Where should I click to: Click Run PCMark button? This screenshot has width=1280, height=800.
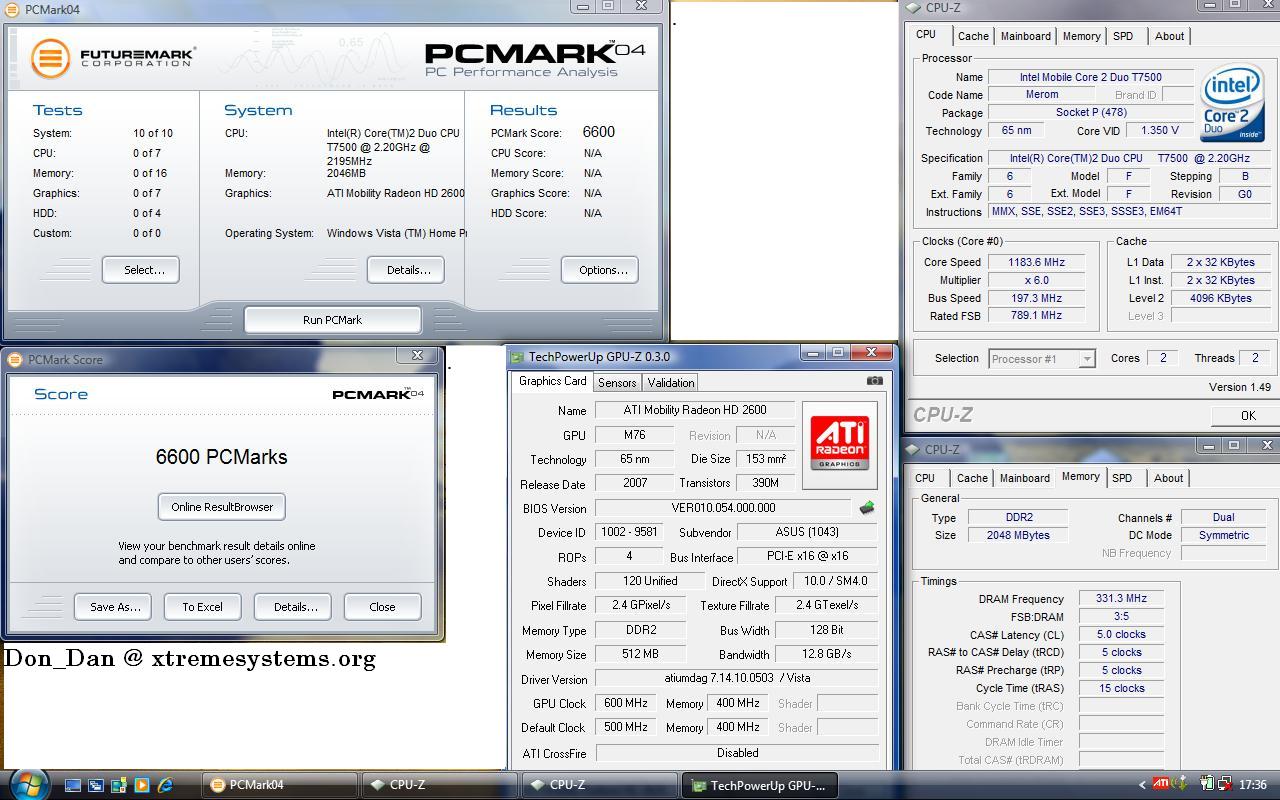[x=332, y=320]
